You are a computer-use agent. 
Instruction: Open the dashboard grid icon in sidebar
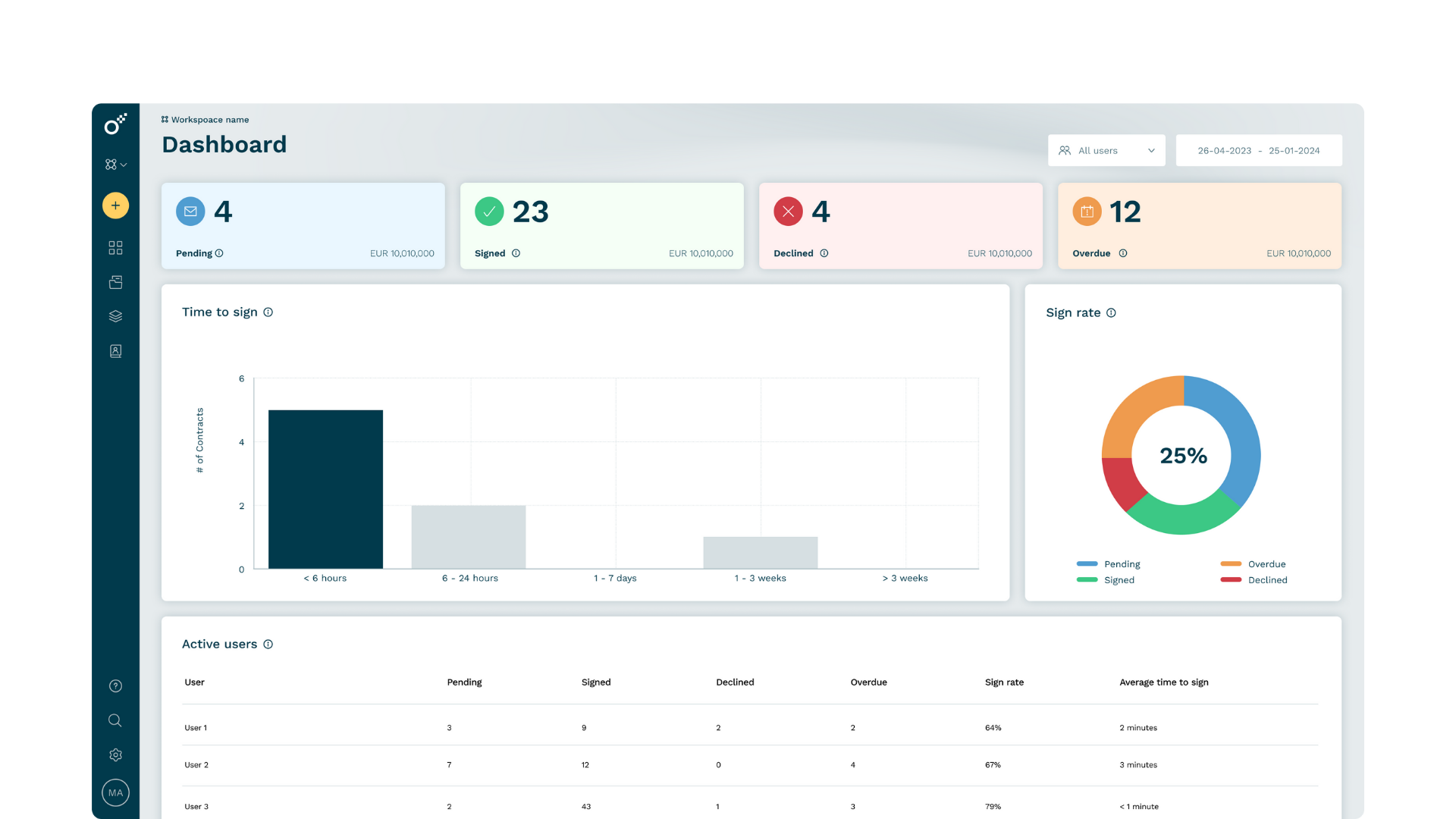coord(115,248)
